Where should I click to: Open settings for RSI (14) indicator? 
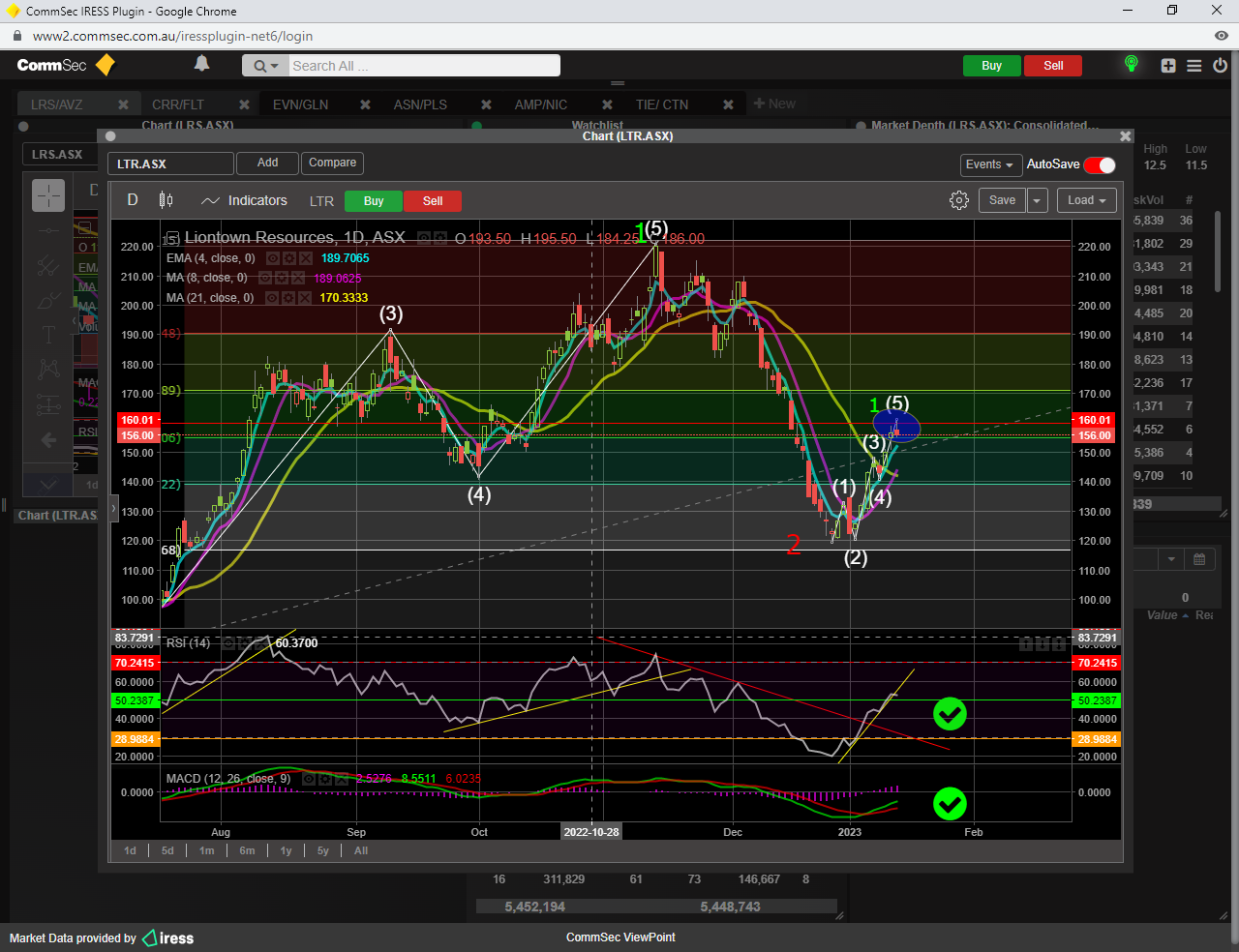(246, 642)
